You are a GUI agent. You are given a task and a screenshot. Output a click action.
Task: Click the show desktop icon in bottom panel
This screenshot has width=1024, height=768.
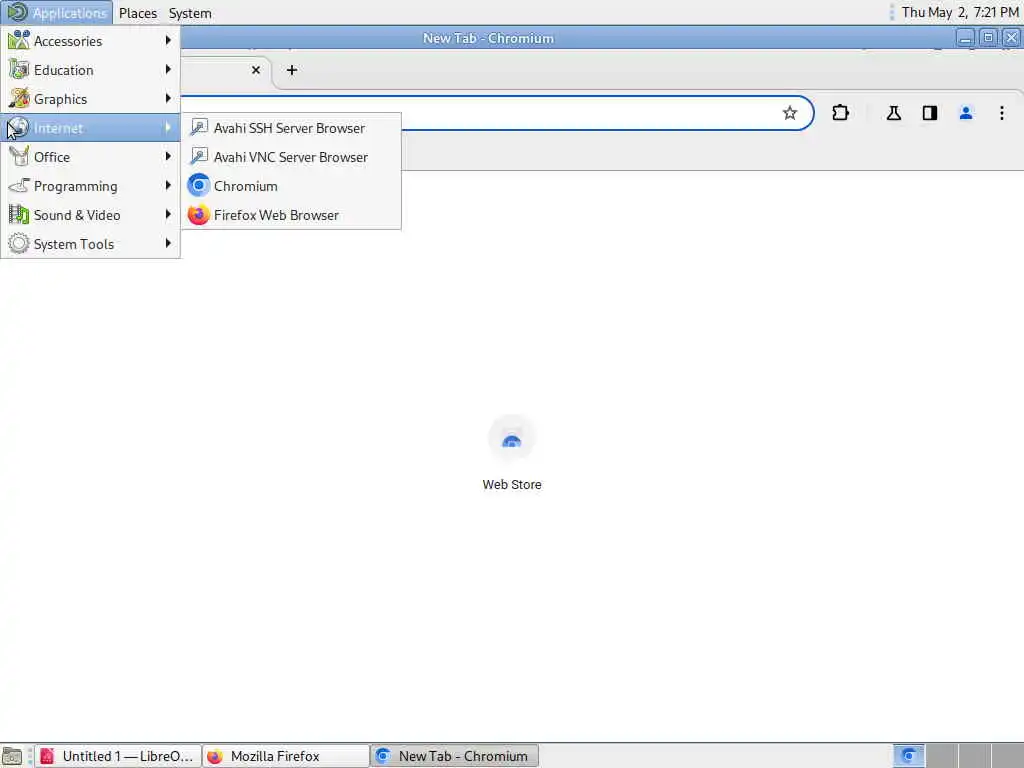tap(12, 756)
